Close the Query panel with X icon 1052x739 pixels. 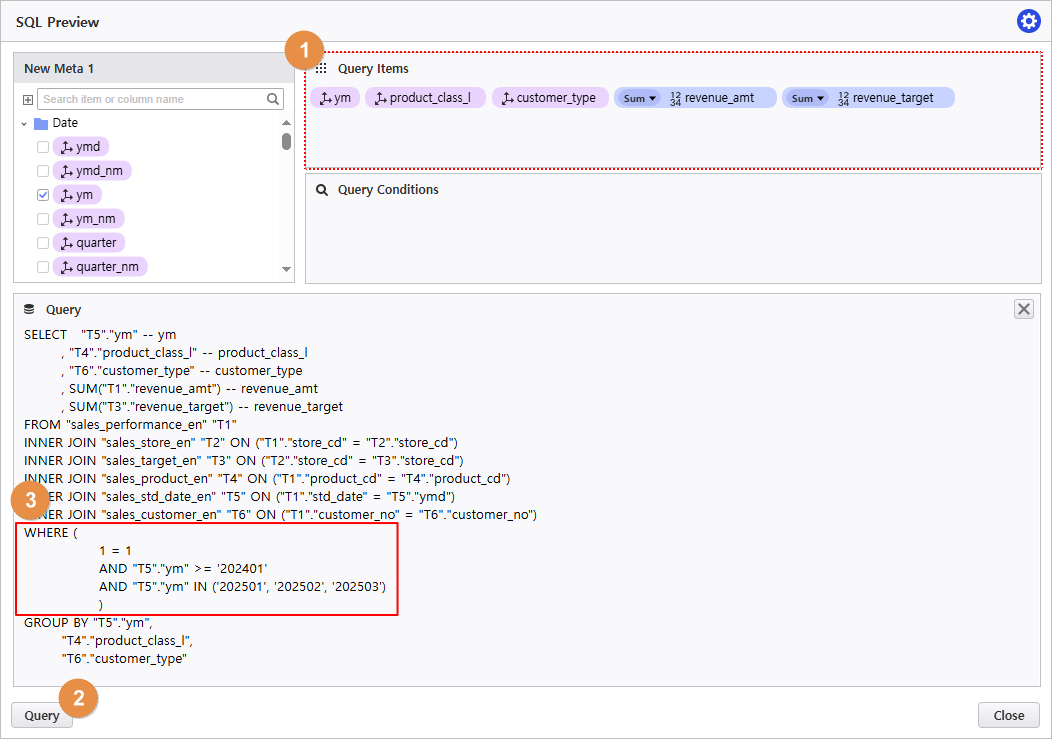pyautogui.click(x=1024, y=309)
